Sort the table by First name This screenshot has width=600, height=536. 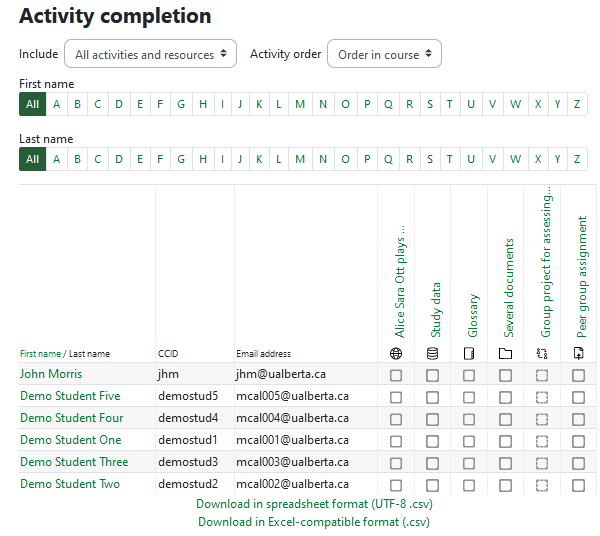tap(40, 354)
